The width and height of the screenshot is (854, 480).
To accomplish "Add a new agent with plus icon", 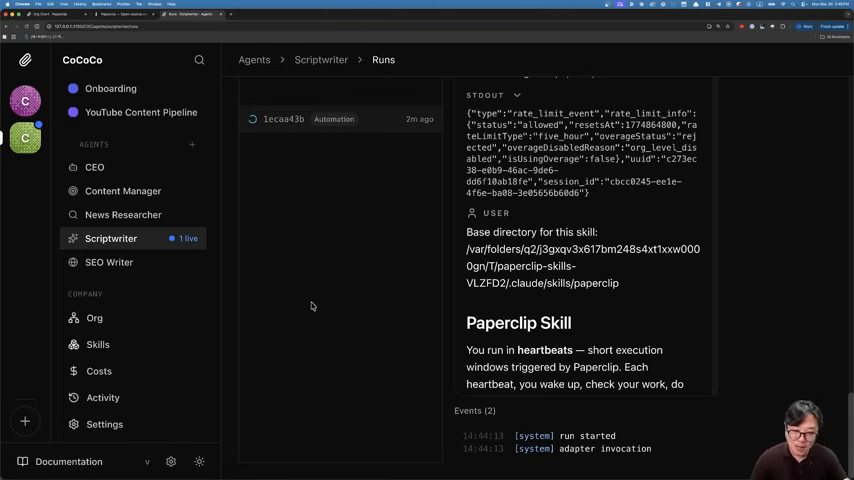I will pos(192,144).
